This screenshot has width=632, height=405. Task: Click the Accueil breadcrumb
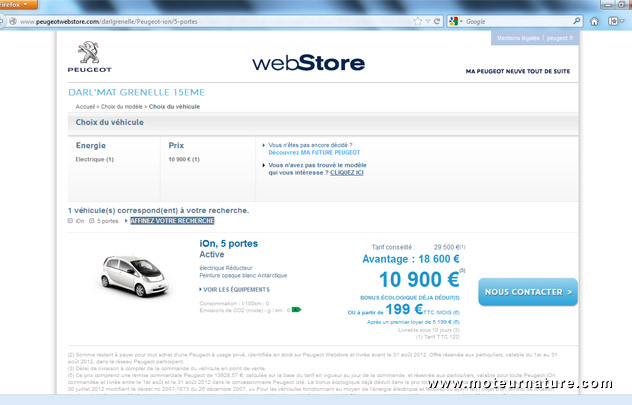click(x=85, y=107)
